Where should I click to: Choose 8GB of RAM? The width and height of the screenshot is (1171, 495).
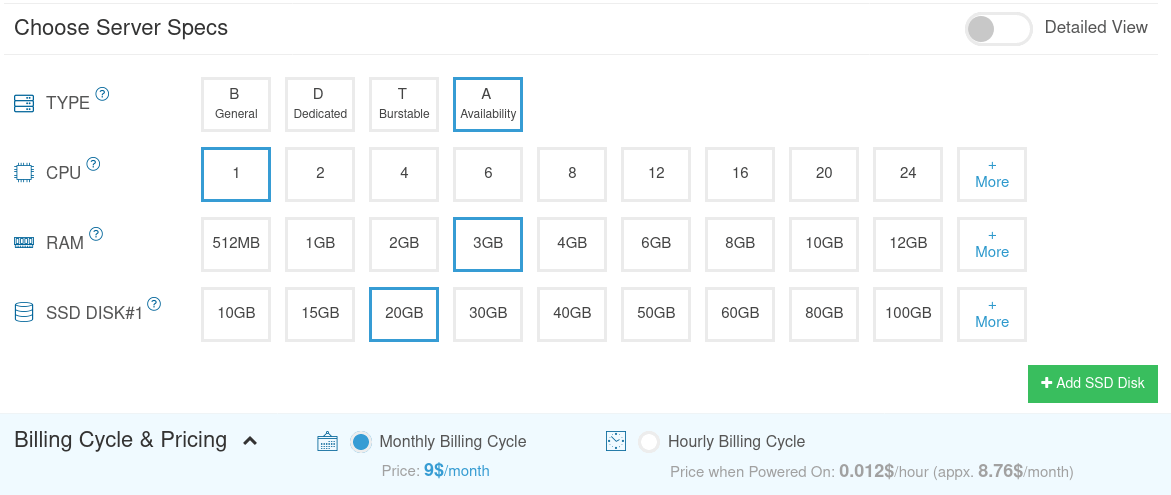(740, 244)
